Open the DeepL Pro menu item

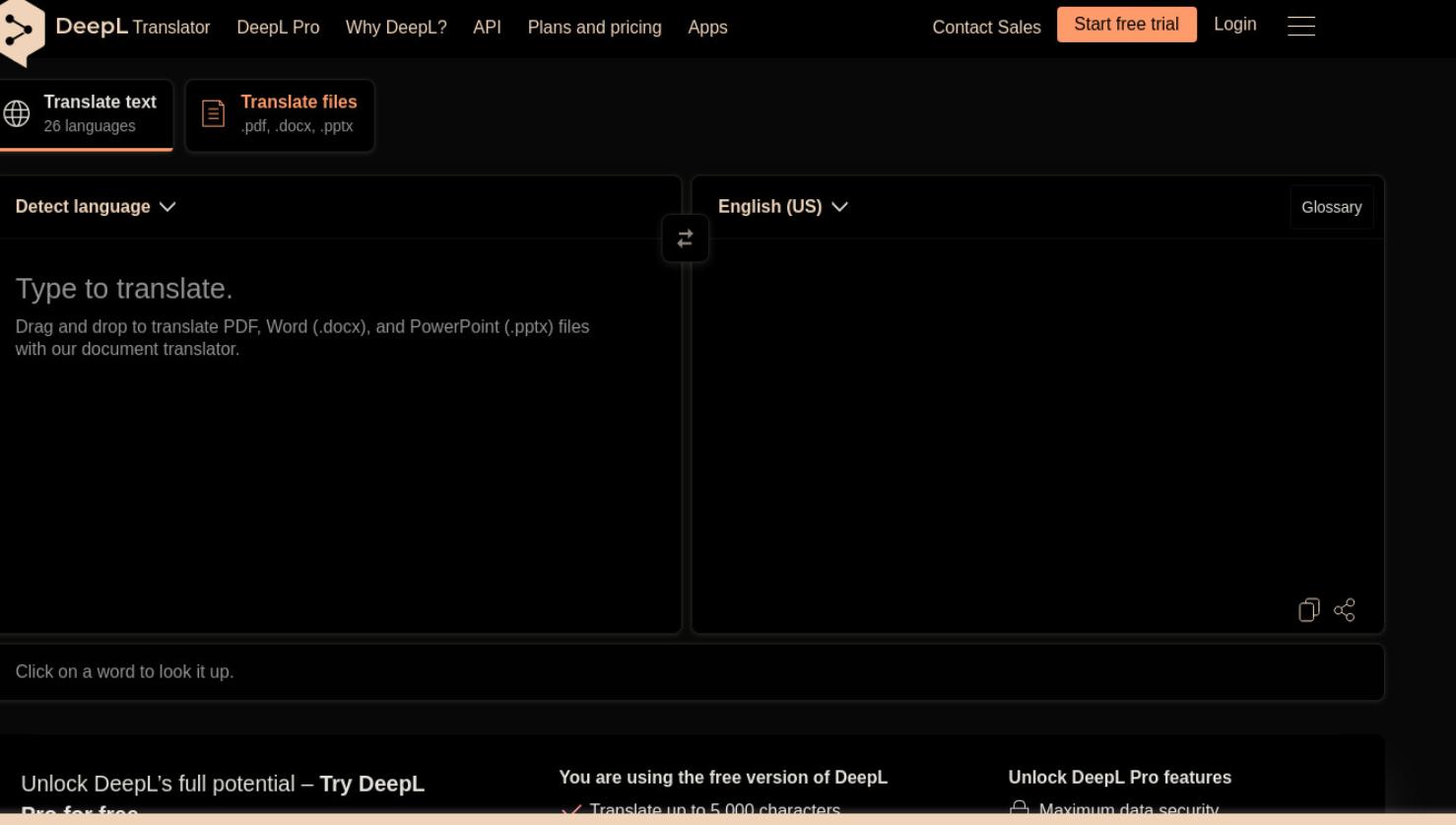278,28
